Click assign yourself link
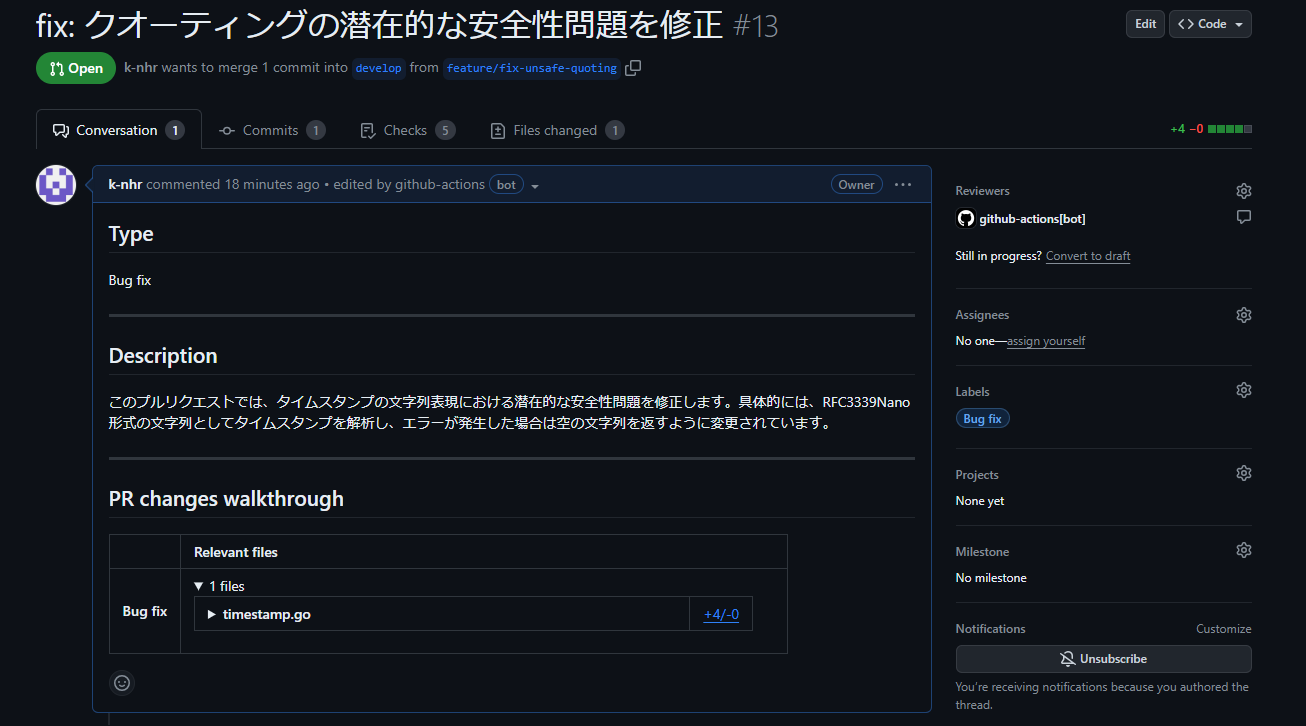 [x=1046, y=341]
